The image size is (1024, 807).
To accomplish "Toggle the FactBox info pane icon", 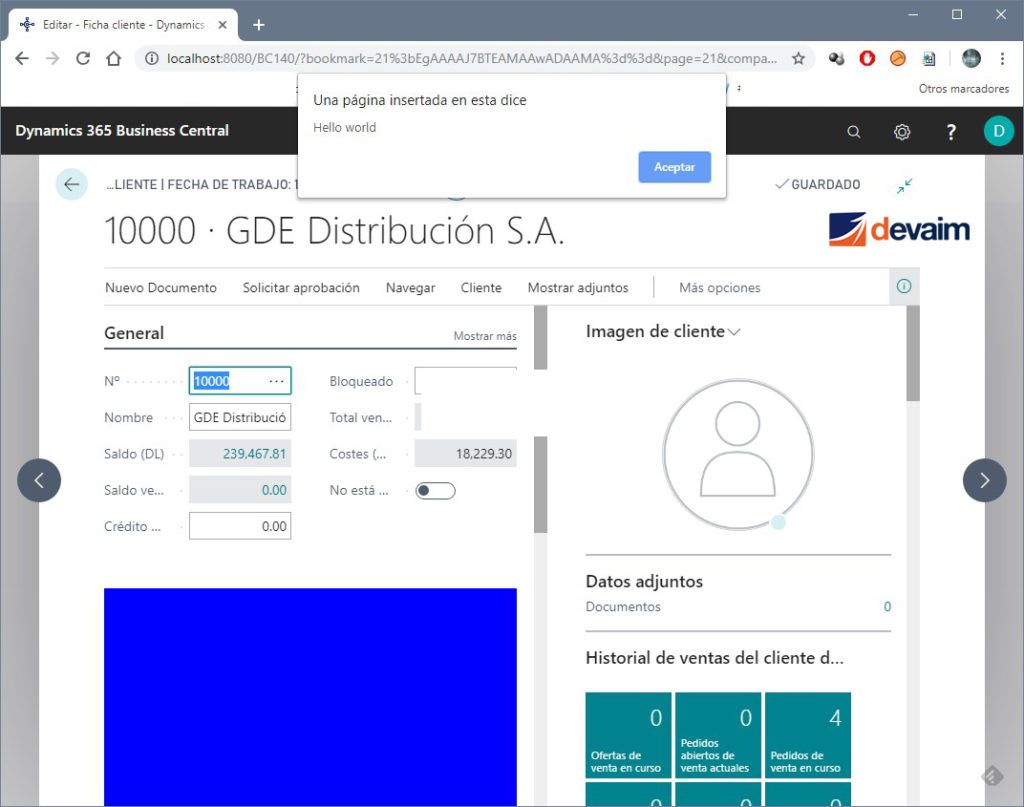I will (904, 286).
